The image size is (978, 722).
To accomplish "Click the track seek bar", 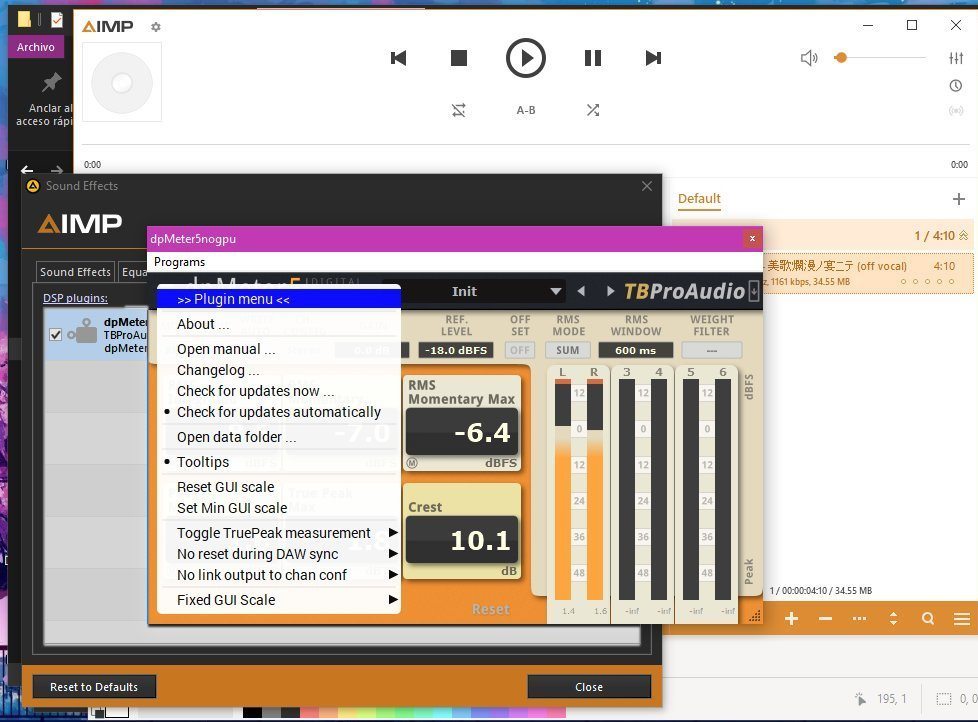I will [x=525, y=145].
